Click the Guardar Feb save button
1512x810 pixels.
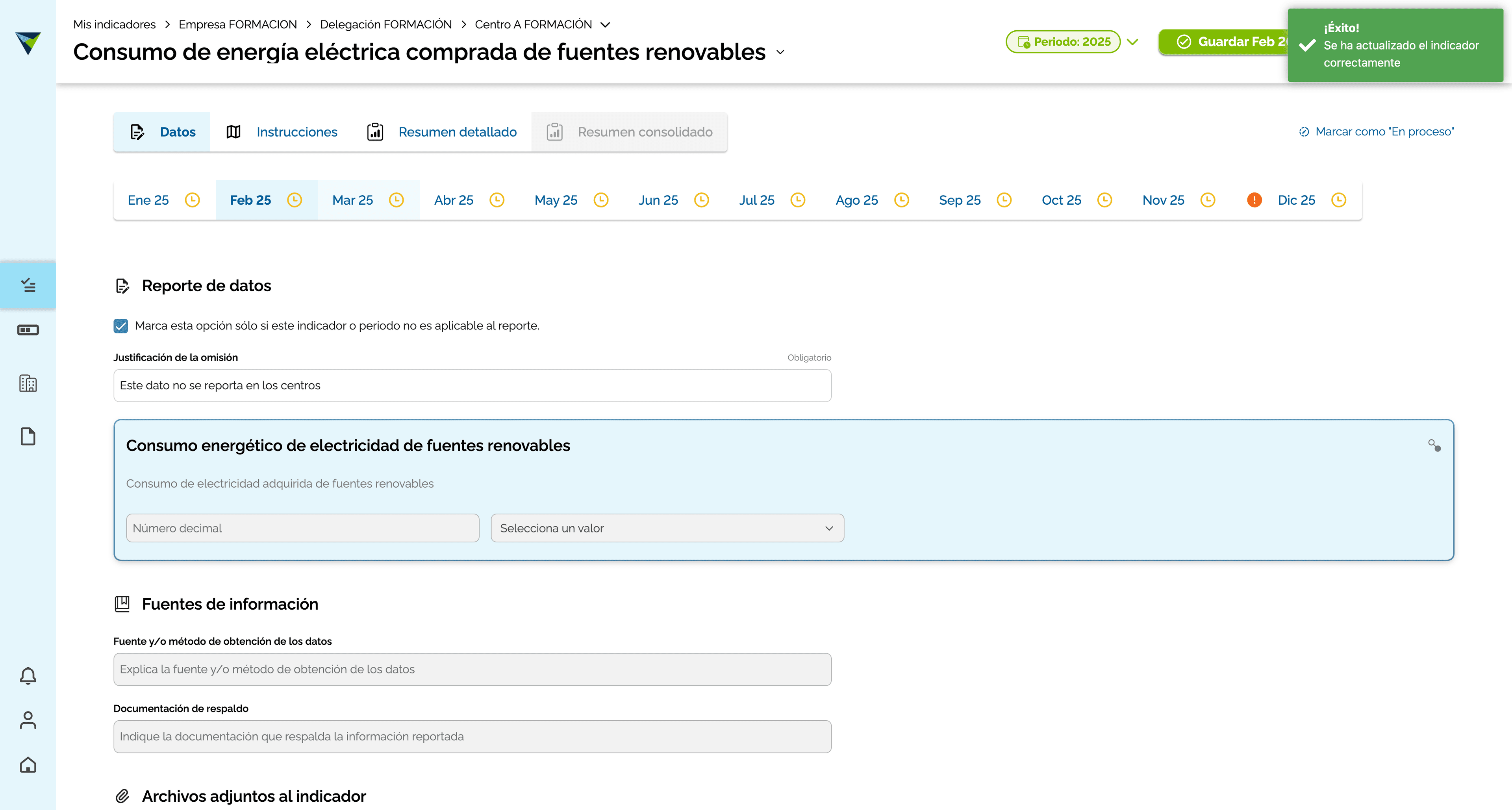coord(1224,42)
